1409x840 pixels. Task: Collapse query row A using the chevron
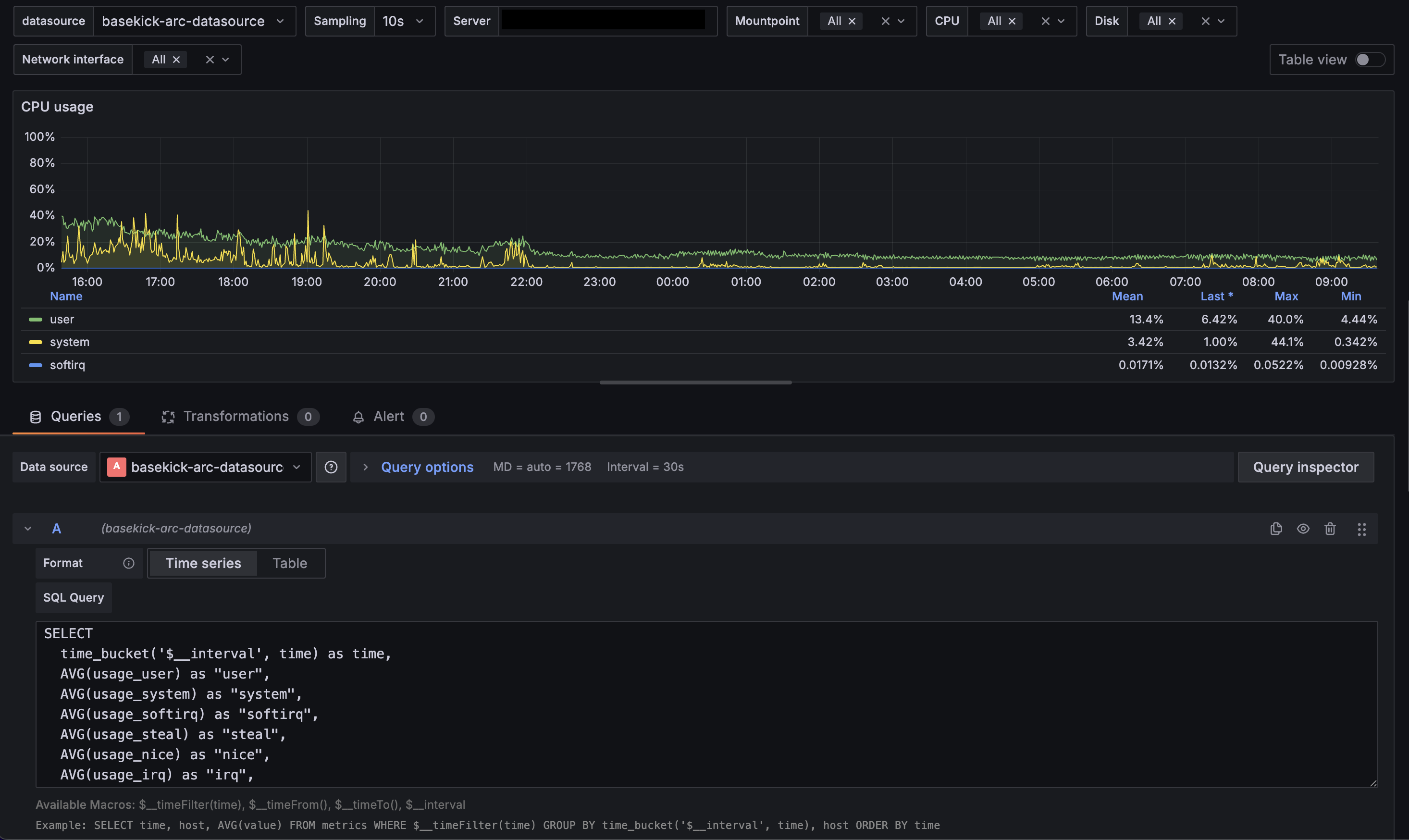(28, 528)
